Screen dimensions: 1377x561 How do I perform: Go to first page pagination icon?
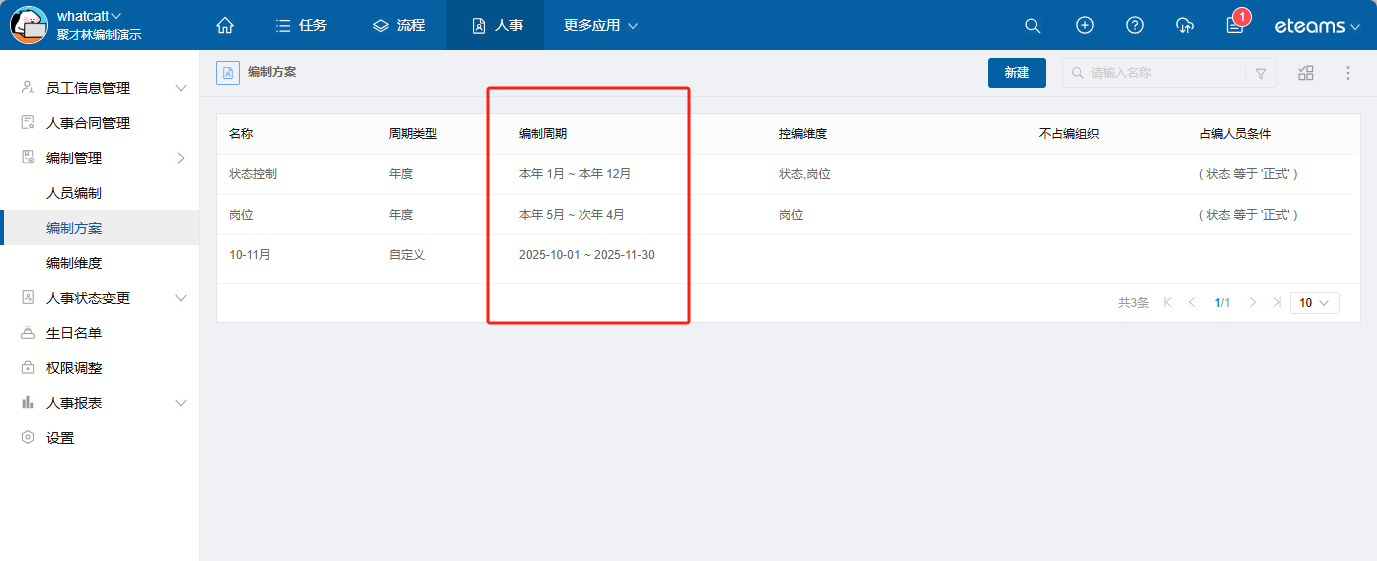click(x=1168, y=302)
